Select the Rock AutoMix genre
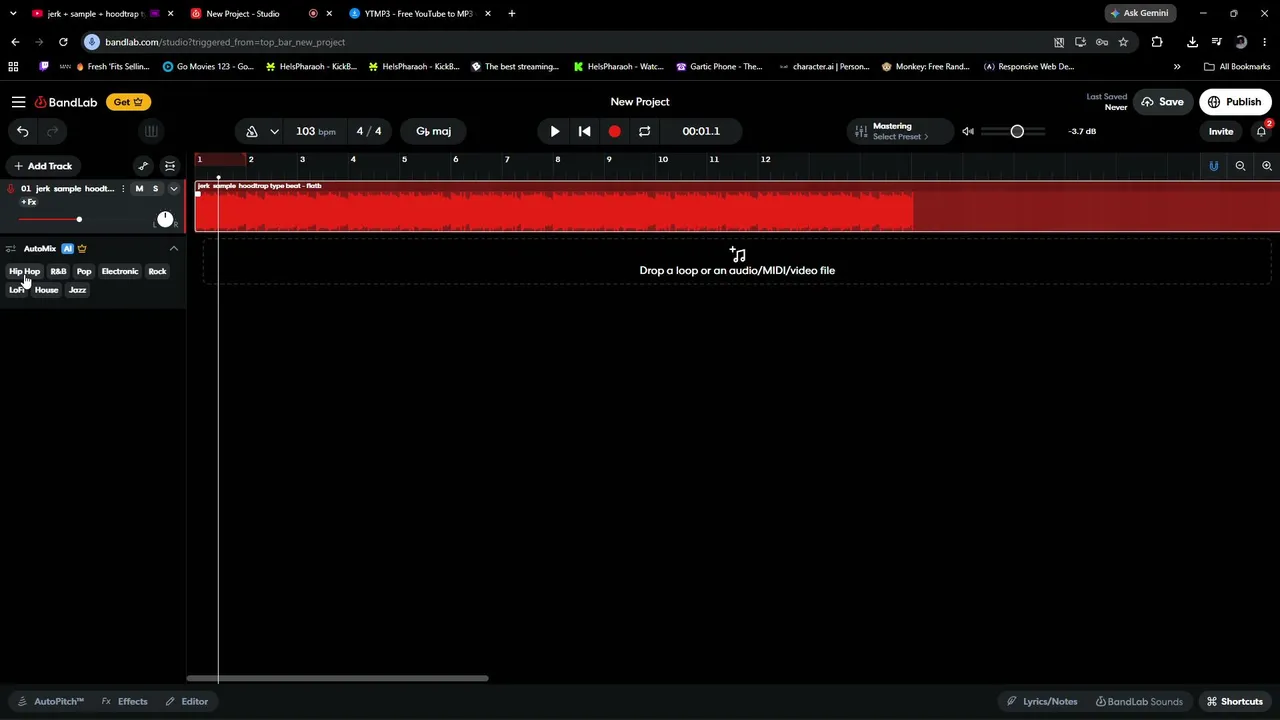Image resolution: width=1280 pixels, height=720 pixels. 157,271
